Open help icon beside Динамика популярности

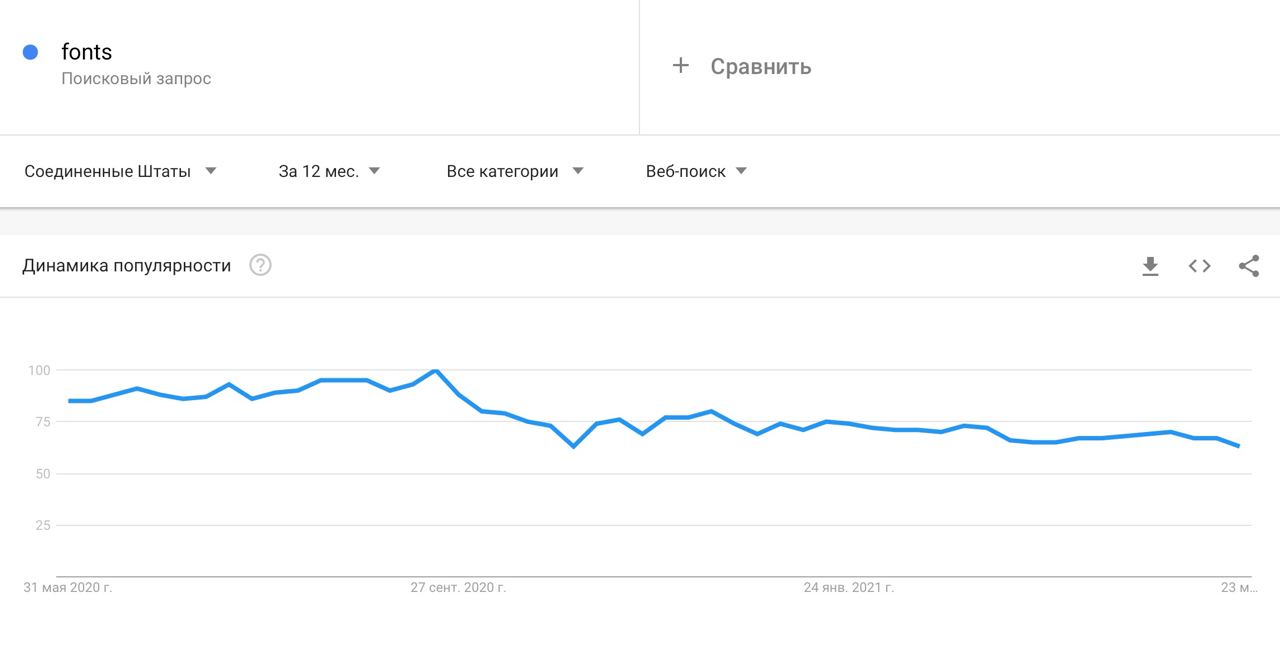click(260, 266)
